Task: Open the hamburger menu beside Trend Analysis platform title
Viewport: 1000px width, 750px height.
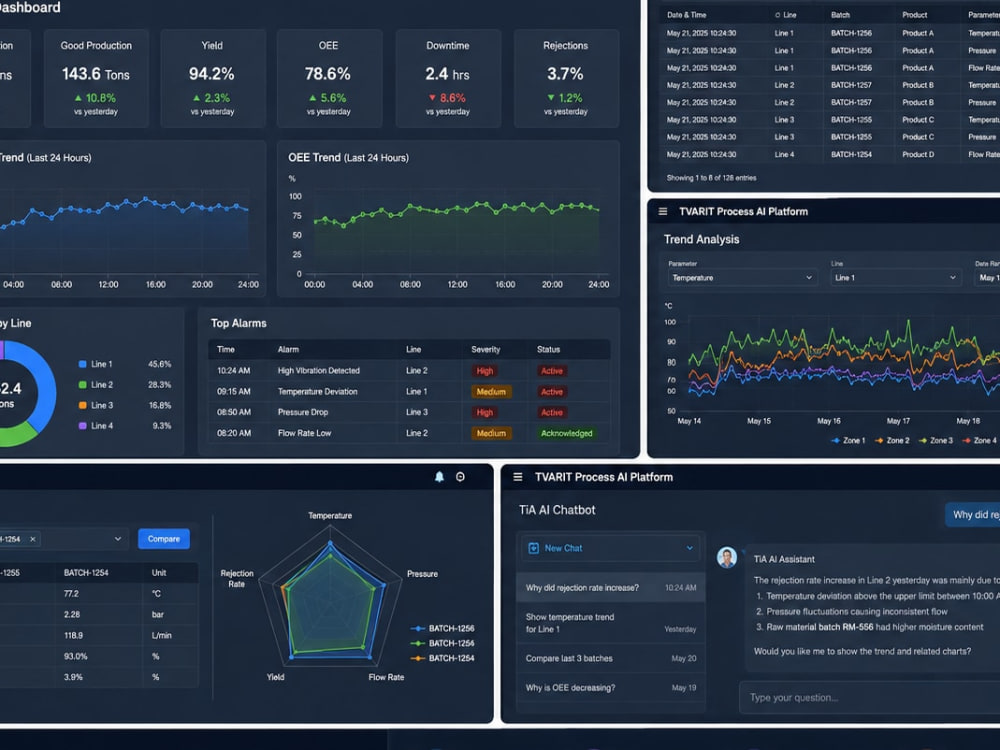Action: [x=663, y=211]
